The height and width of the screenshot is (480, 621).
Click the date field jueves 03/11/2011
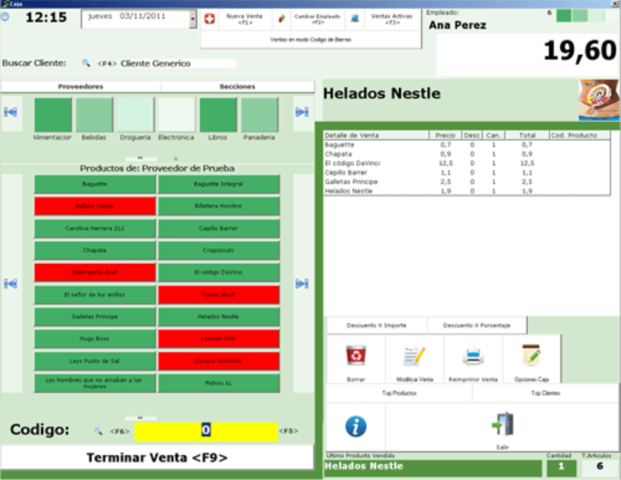point(135,19)
